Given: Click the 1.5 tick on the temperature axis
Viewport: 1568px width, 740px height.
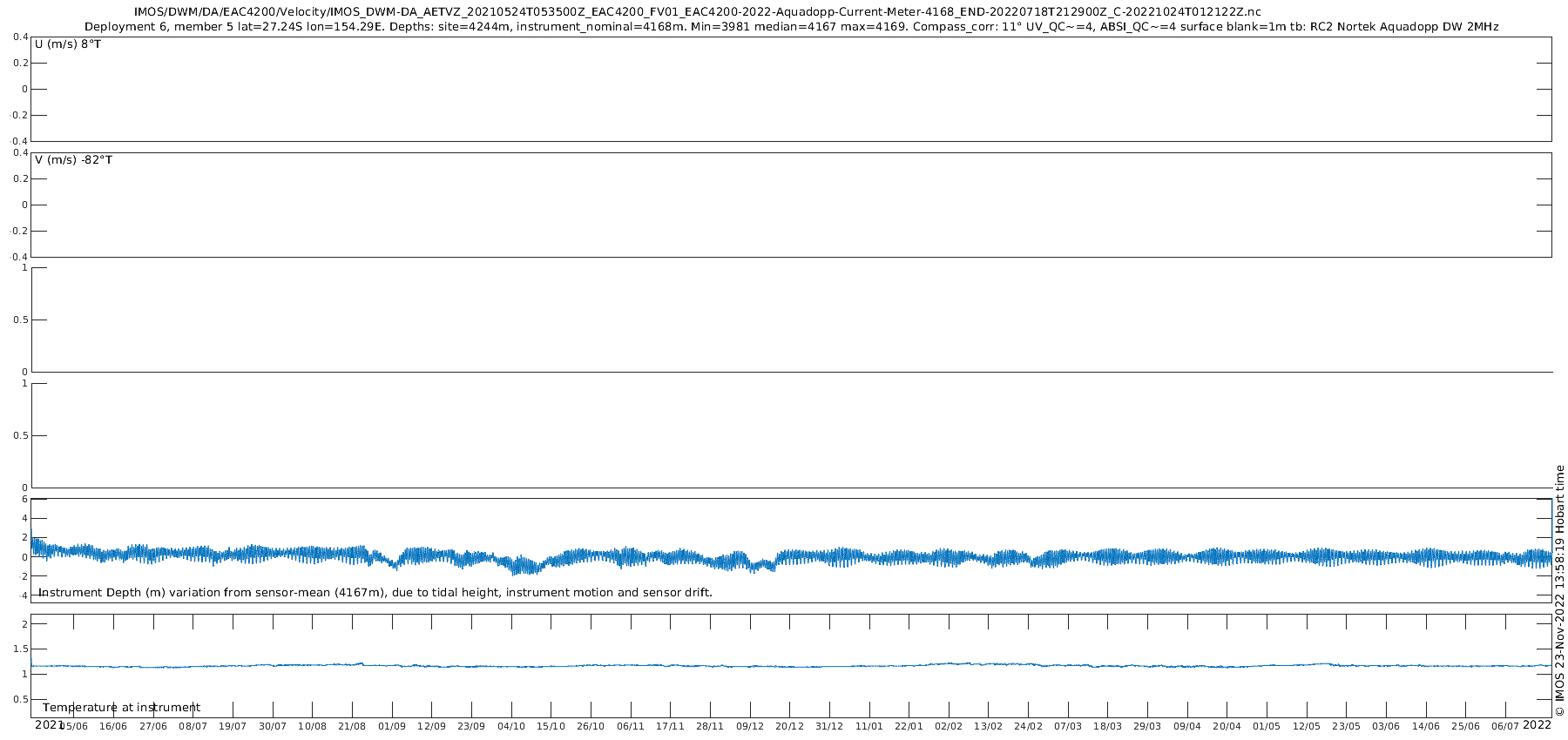Looking at the screenshot, I should coord(19,649).
